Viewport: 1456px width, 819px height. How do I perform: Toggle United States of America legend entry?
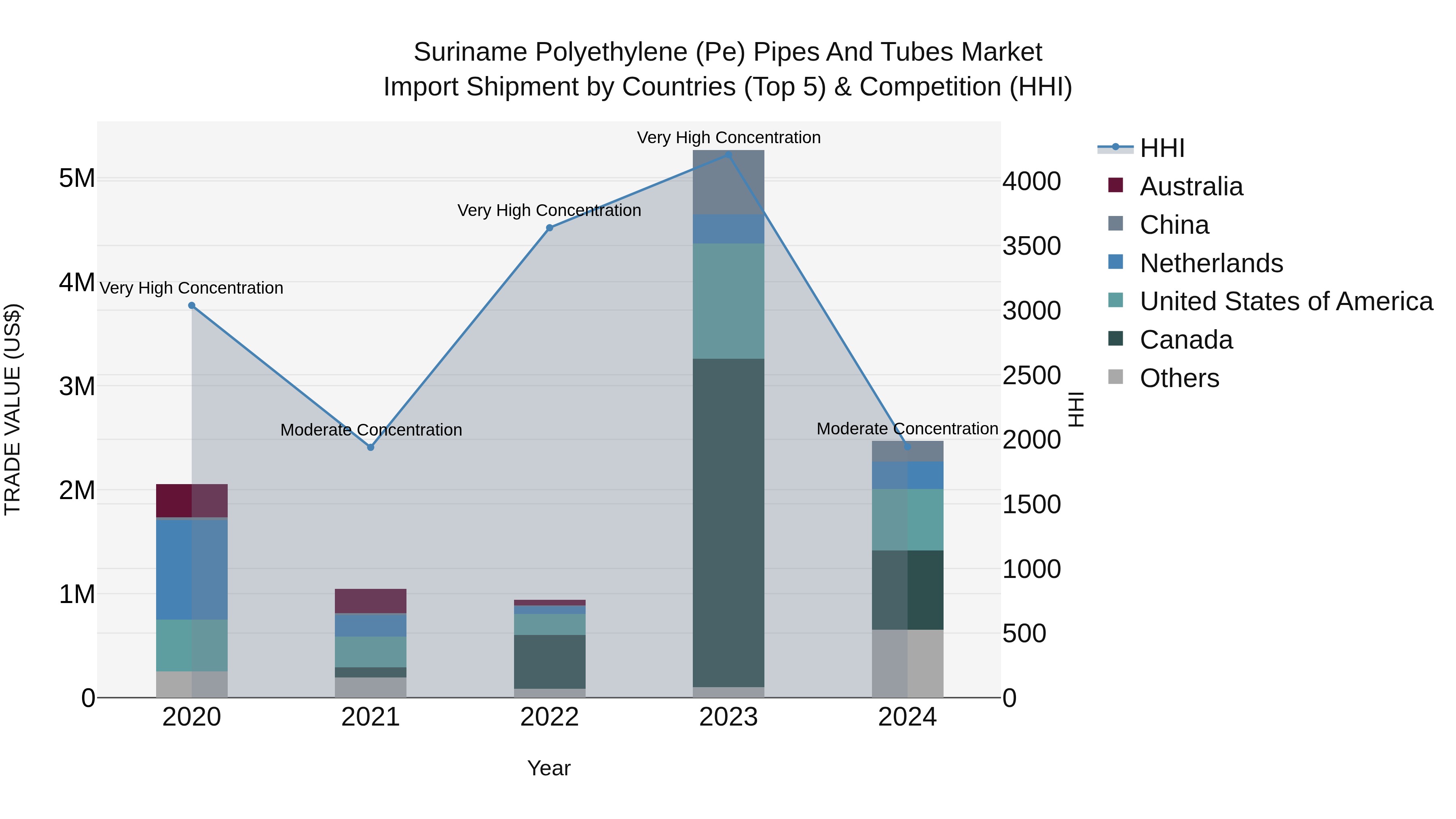[1270, 301]
